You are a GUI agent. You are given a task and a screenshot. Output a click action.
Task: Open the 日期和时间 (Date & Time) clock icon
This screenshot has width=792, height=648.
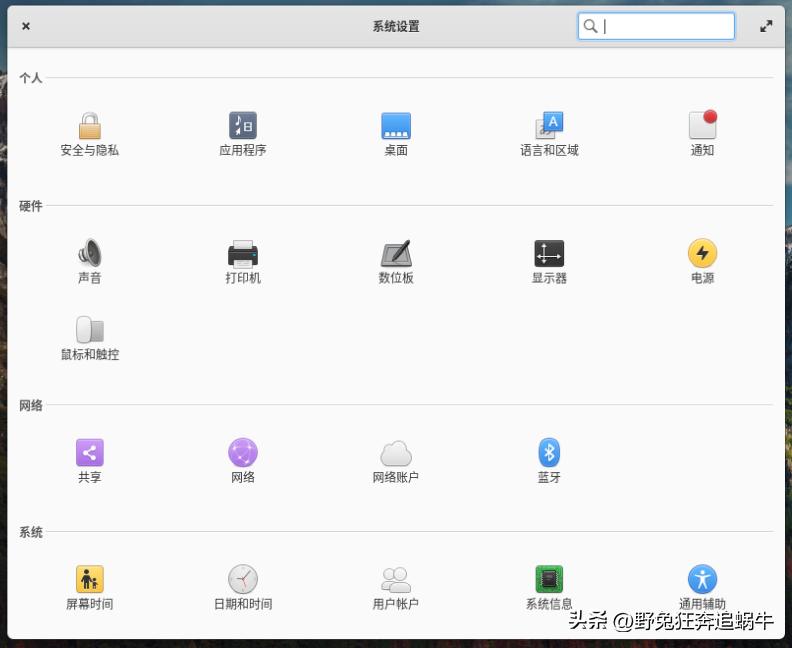coord(243,579)
